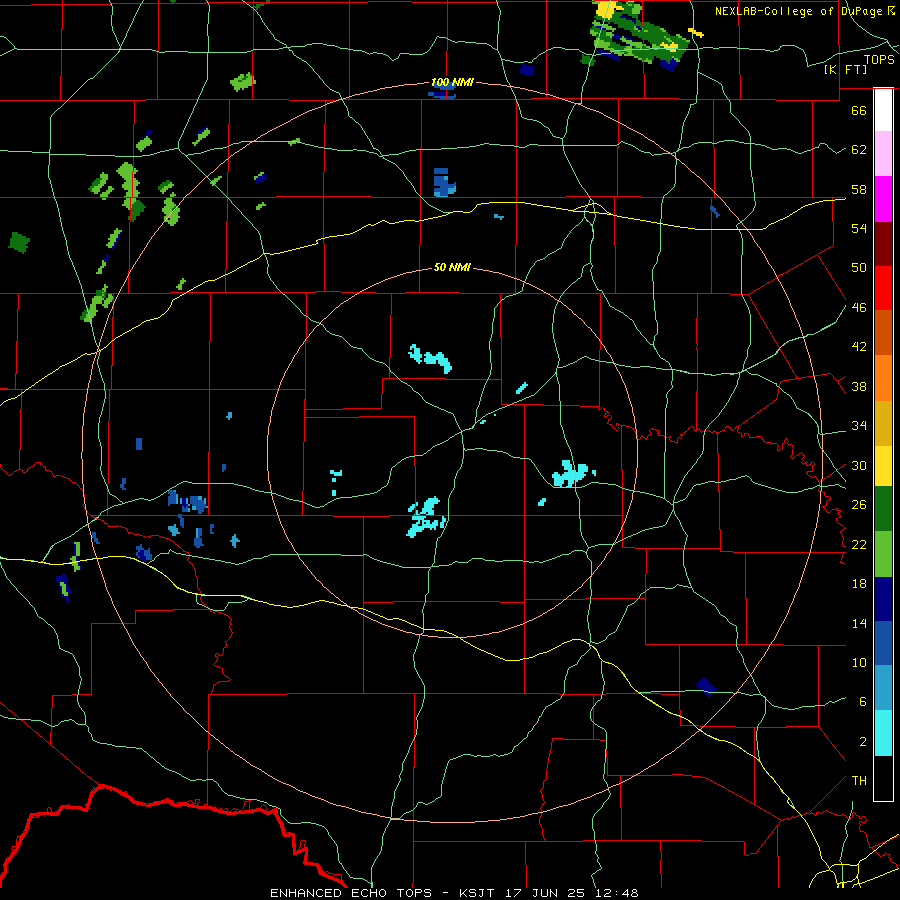This screenshot has width=900, height=900.
Task: Click the dark green legend swatch
Action: click(x=883, y=509)
